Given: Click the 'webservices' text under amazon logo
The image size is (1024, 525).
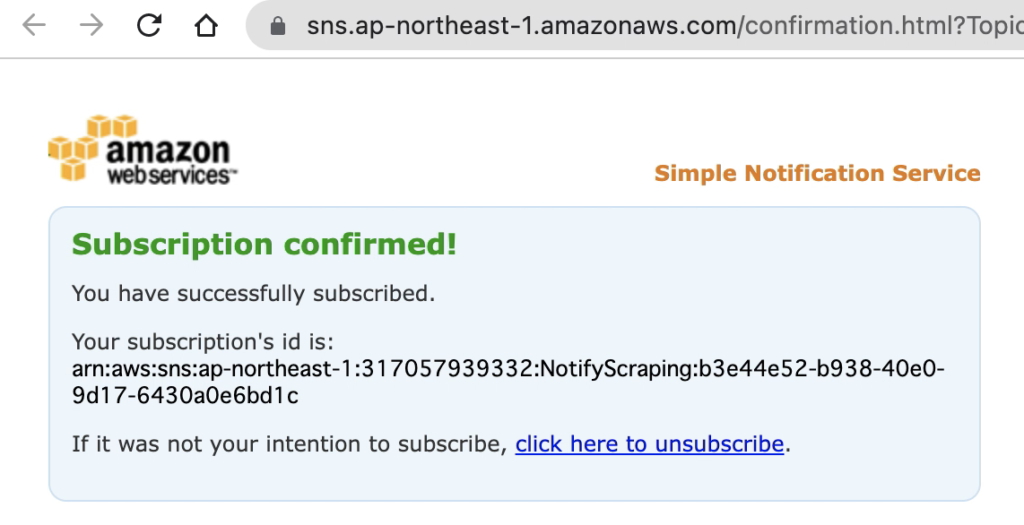Looking at the screenshot, I should click(x=170, y=175).
